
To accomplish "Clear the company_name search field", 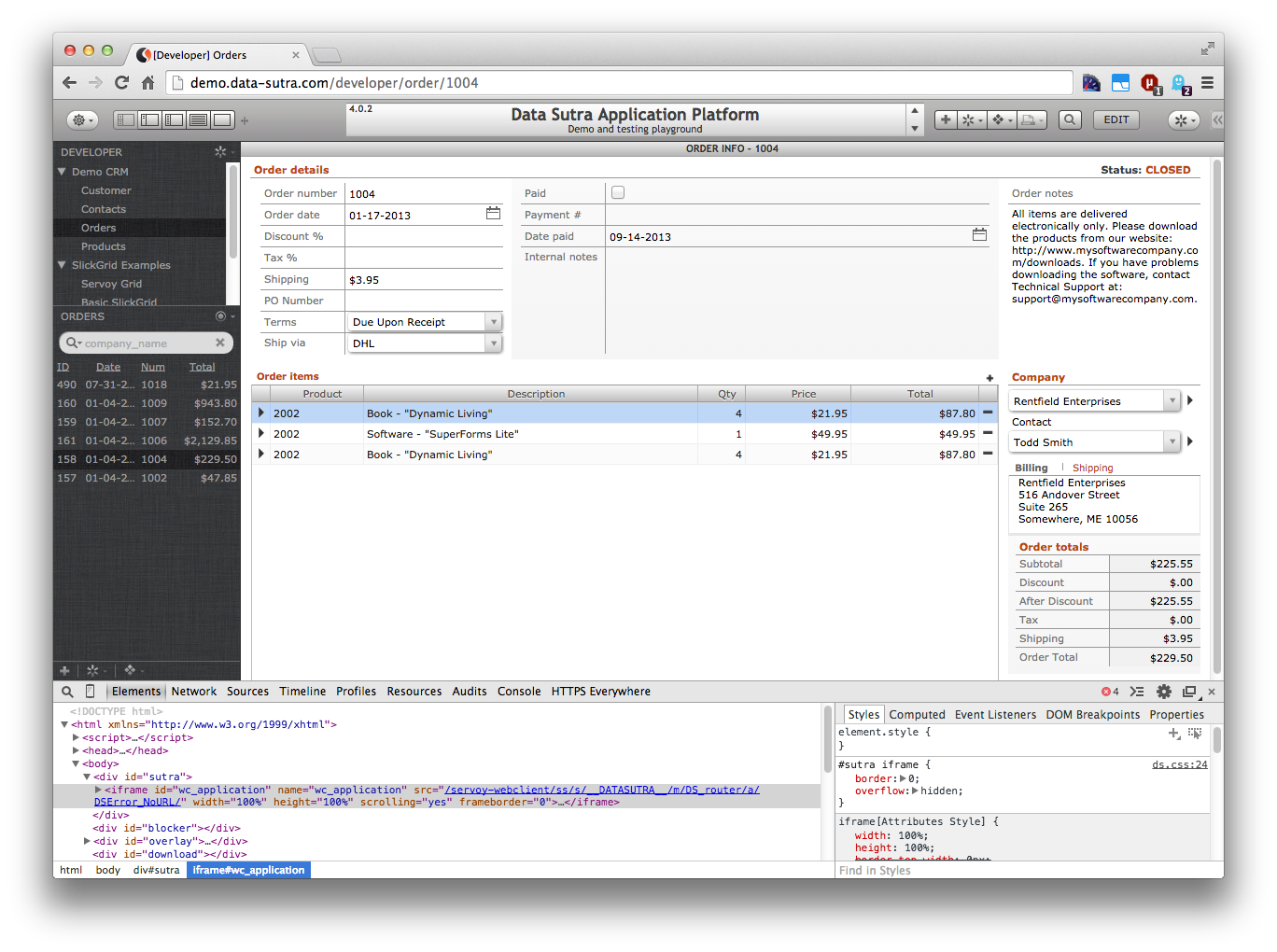I will click(x=220, y=343).
